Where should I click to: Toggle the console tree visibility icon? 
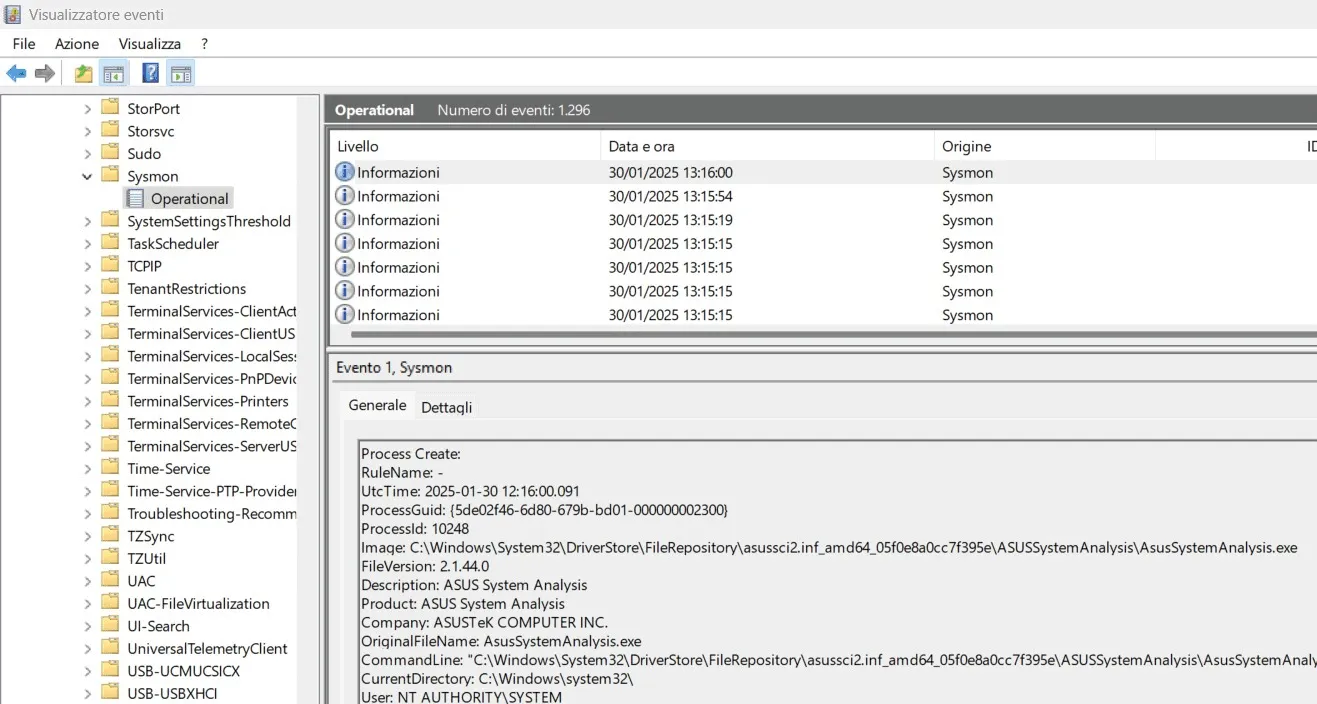pos(114,72)
